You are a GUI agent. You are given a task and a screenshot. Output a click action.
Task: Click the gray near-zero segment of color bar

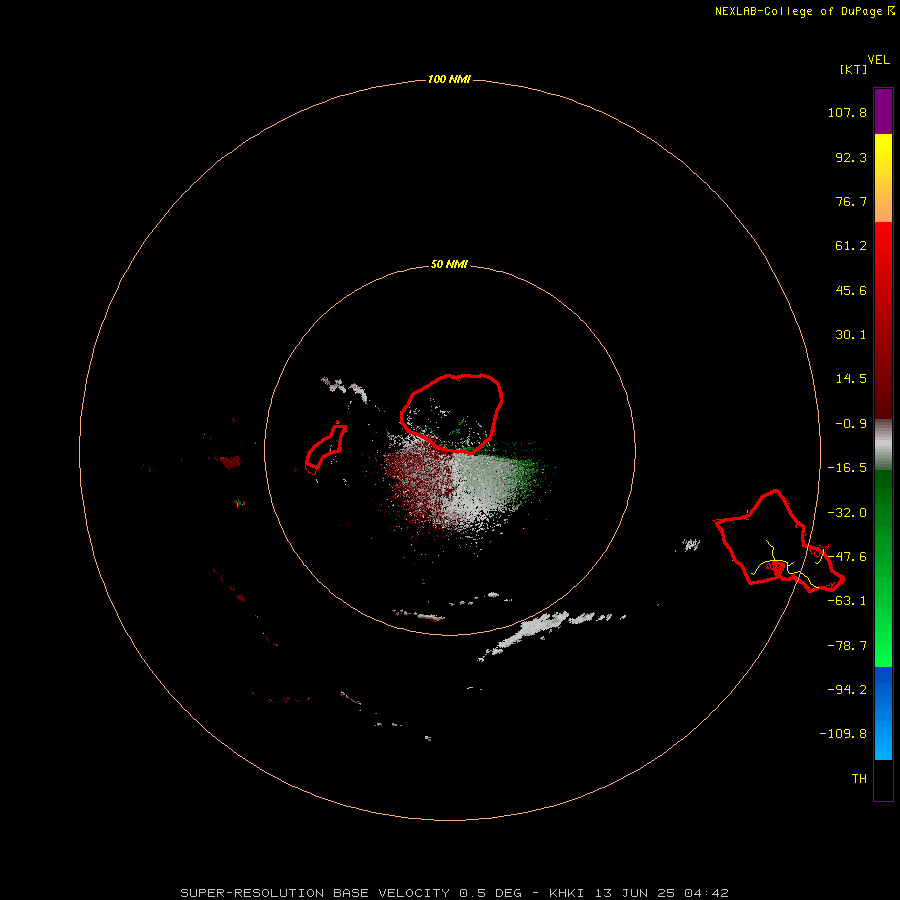click(x=883, y=444)
